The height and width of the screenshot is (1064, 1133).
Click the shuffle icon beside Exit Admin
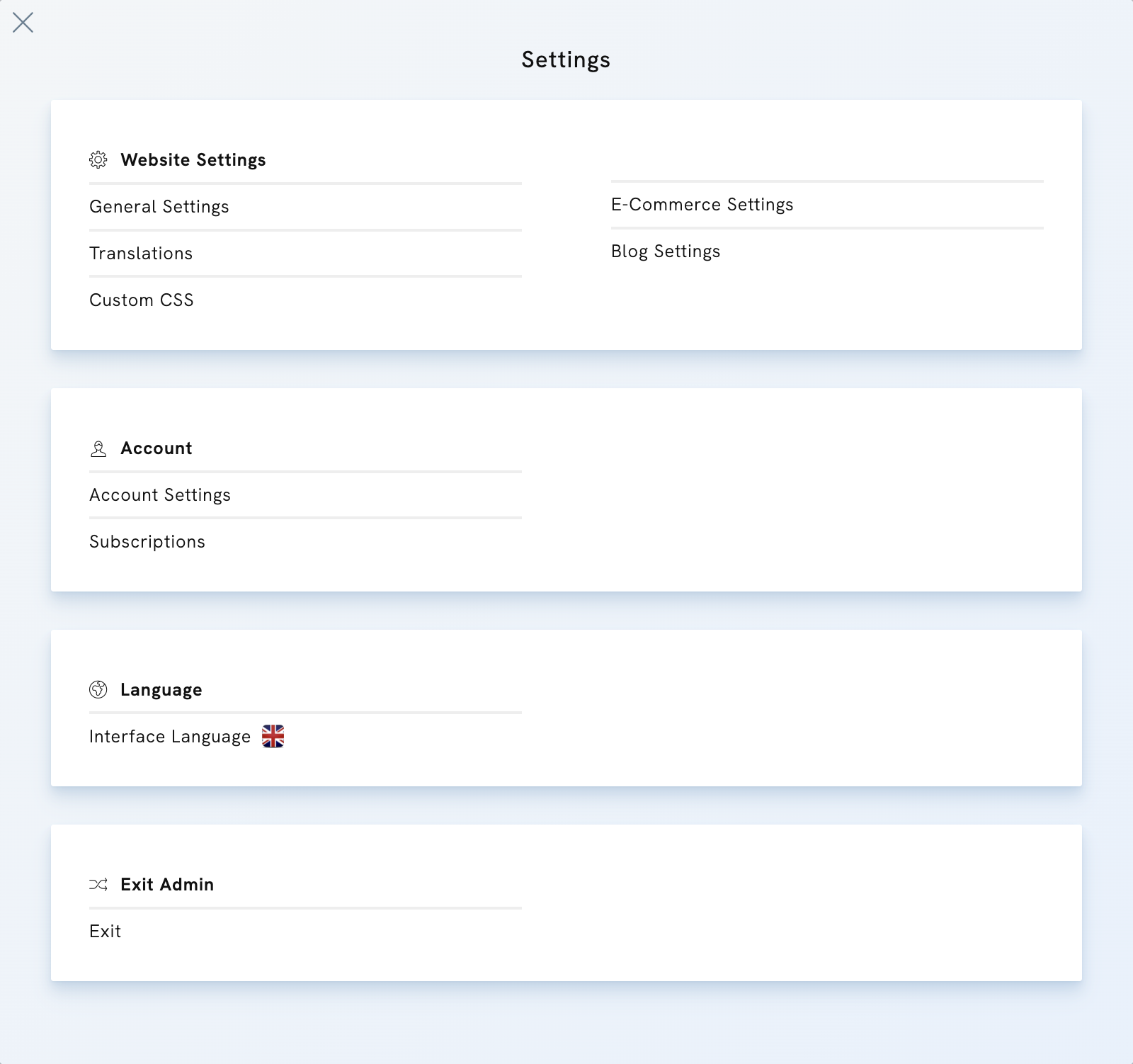point(98,884)
